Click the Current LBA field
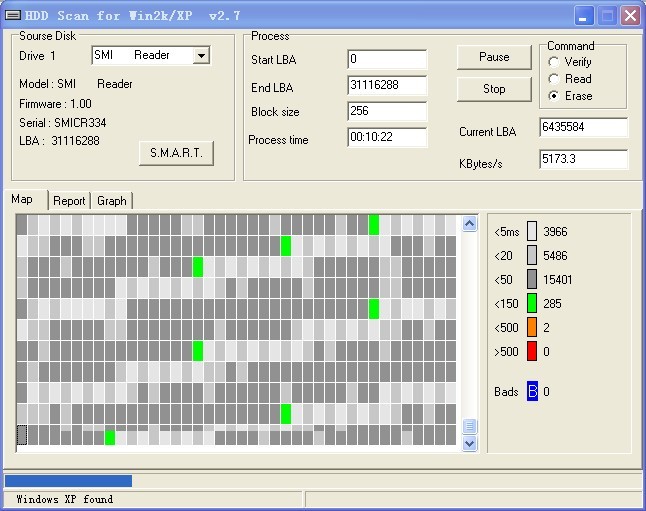This screenshot has width=646, height=511. tap(583, 127)
